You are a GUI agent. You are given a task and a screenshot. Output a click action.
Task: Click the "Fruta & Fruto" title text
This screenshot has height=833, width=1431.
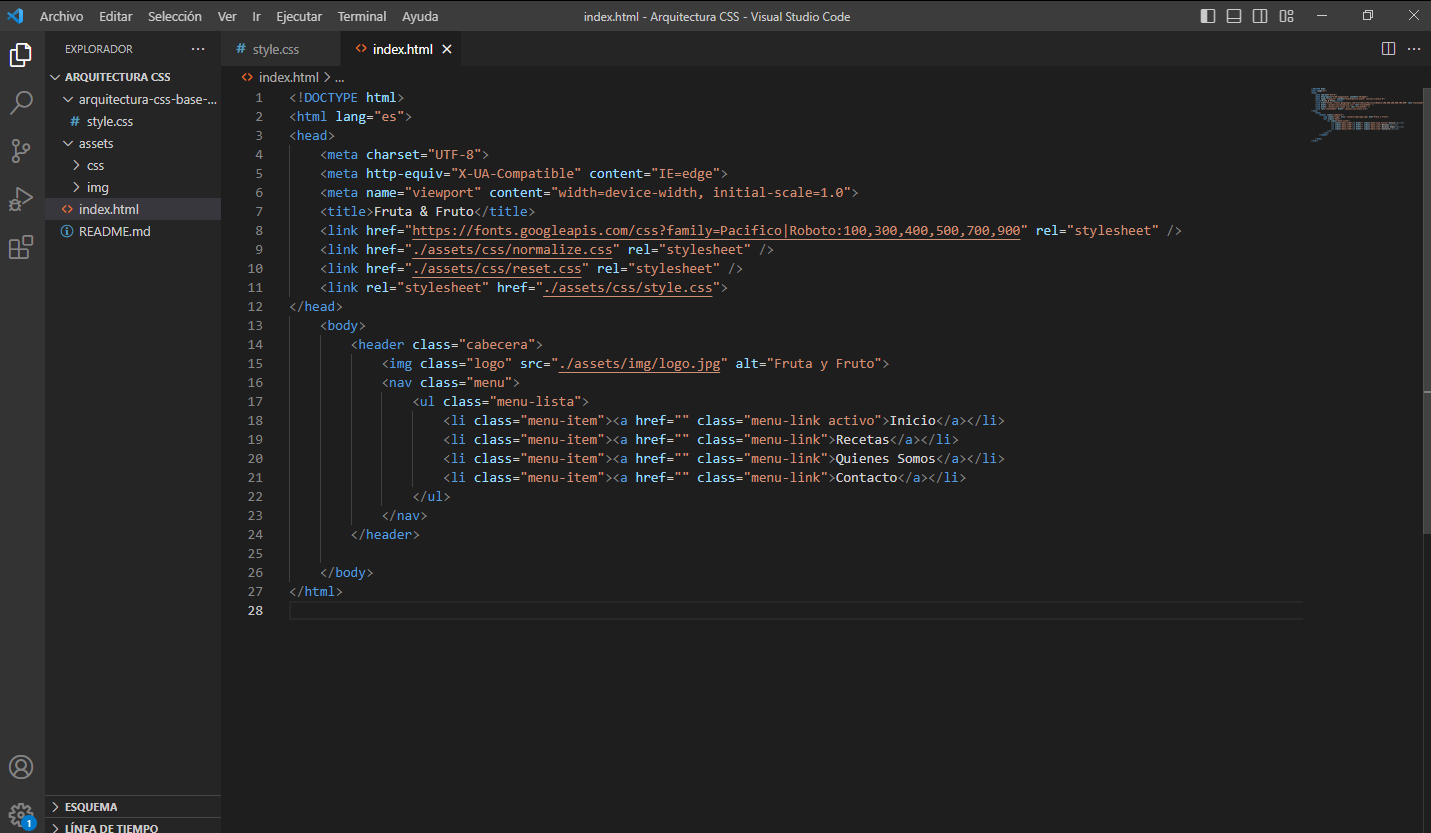click(424, 212)
